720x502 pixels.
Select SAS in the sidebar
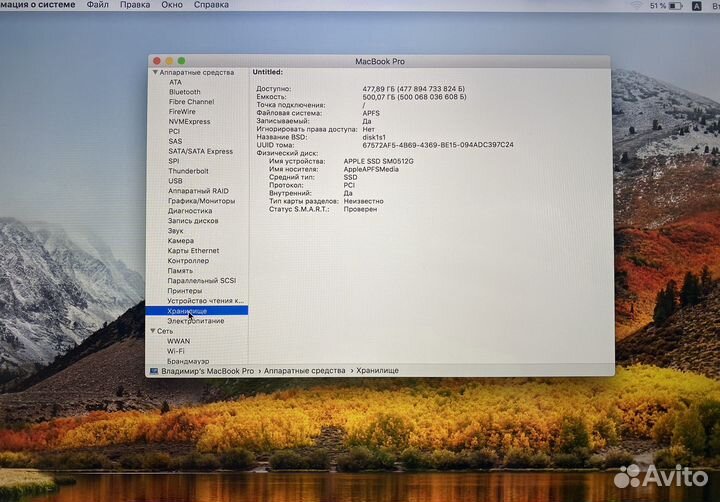[x=175, y=141]
